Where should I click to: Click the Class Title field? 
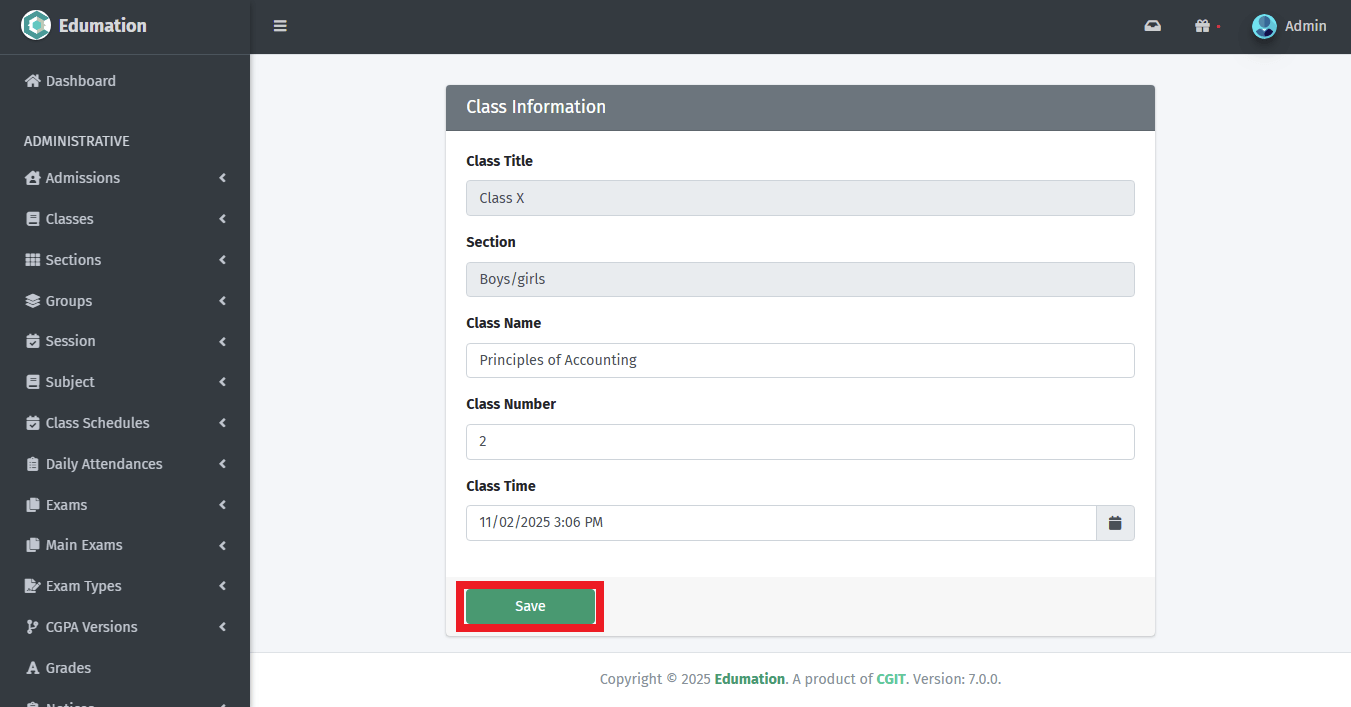pyautogui.click(x=800, y=198)
